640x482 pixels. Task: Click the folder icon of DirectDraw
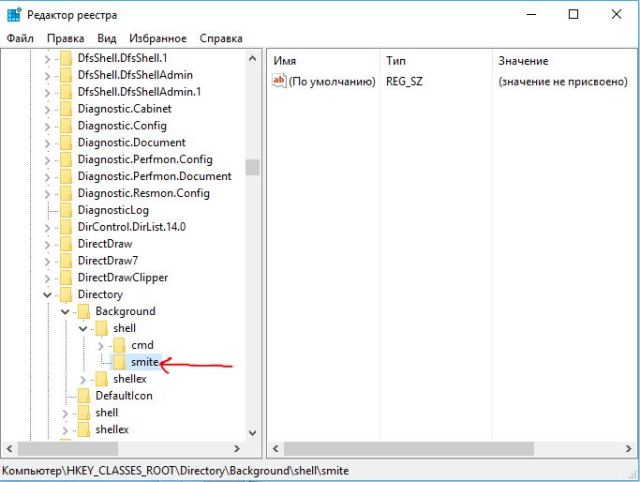[x=66, y=244]
